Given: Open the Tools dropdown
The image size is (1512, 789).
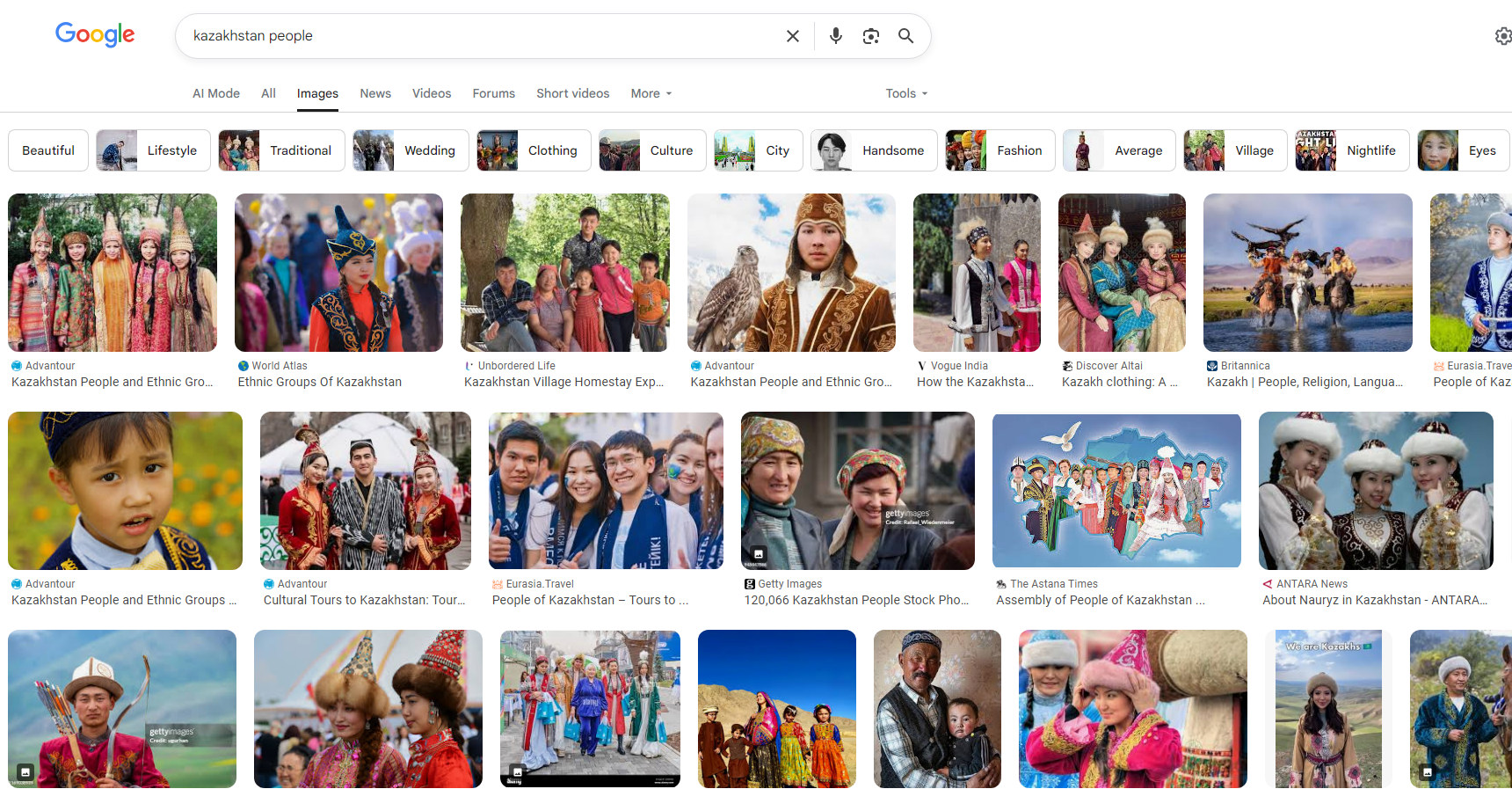Looking at the screenshot, I should 905,93.
